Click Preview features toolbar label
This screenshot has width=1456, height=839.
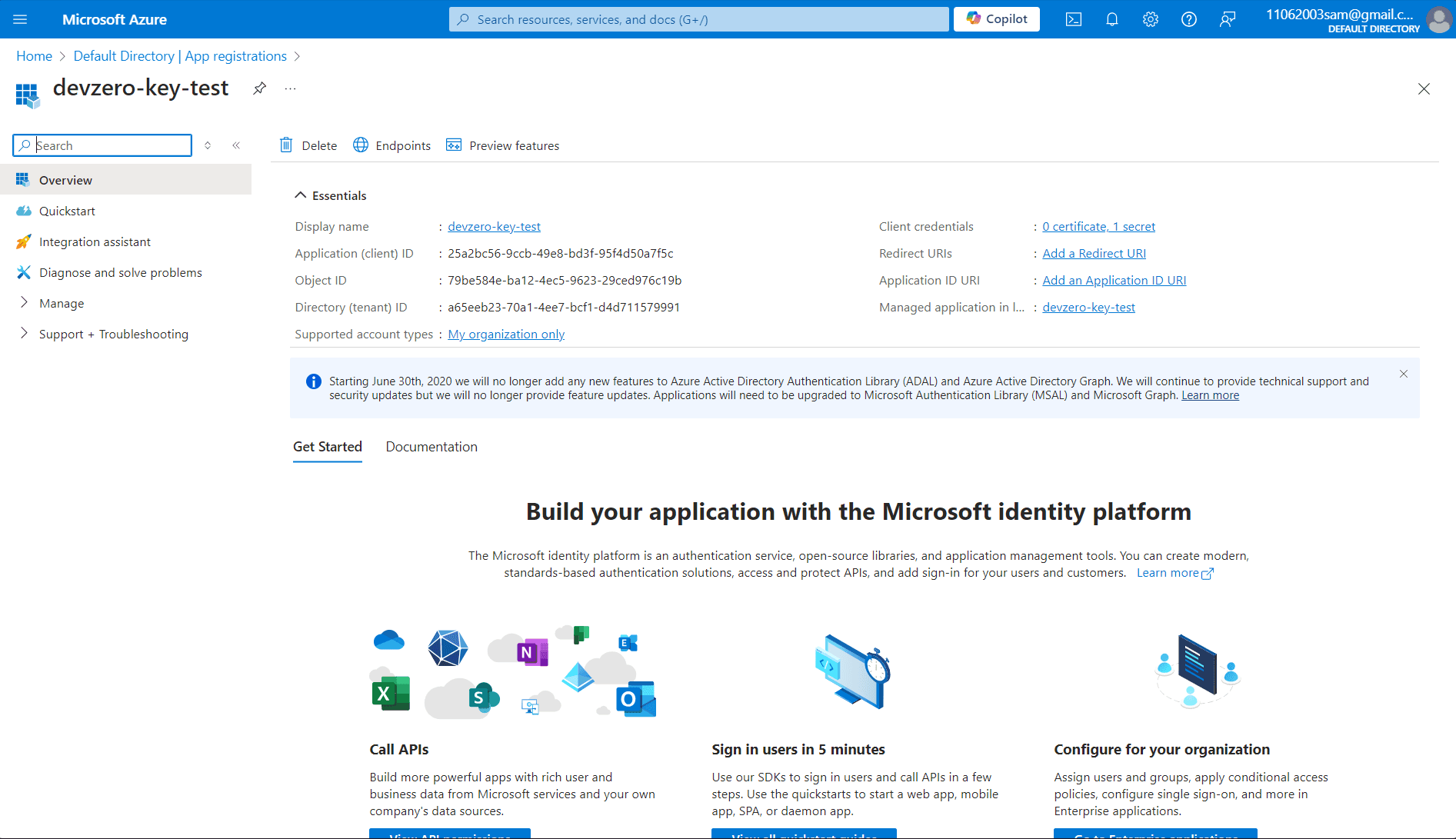(x=514, y=146)
